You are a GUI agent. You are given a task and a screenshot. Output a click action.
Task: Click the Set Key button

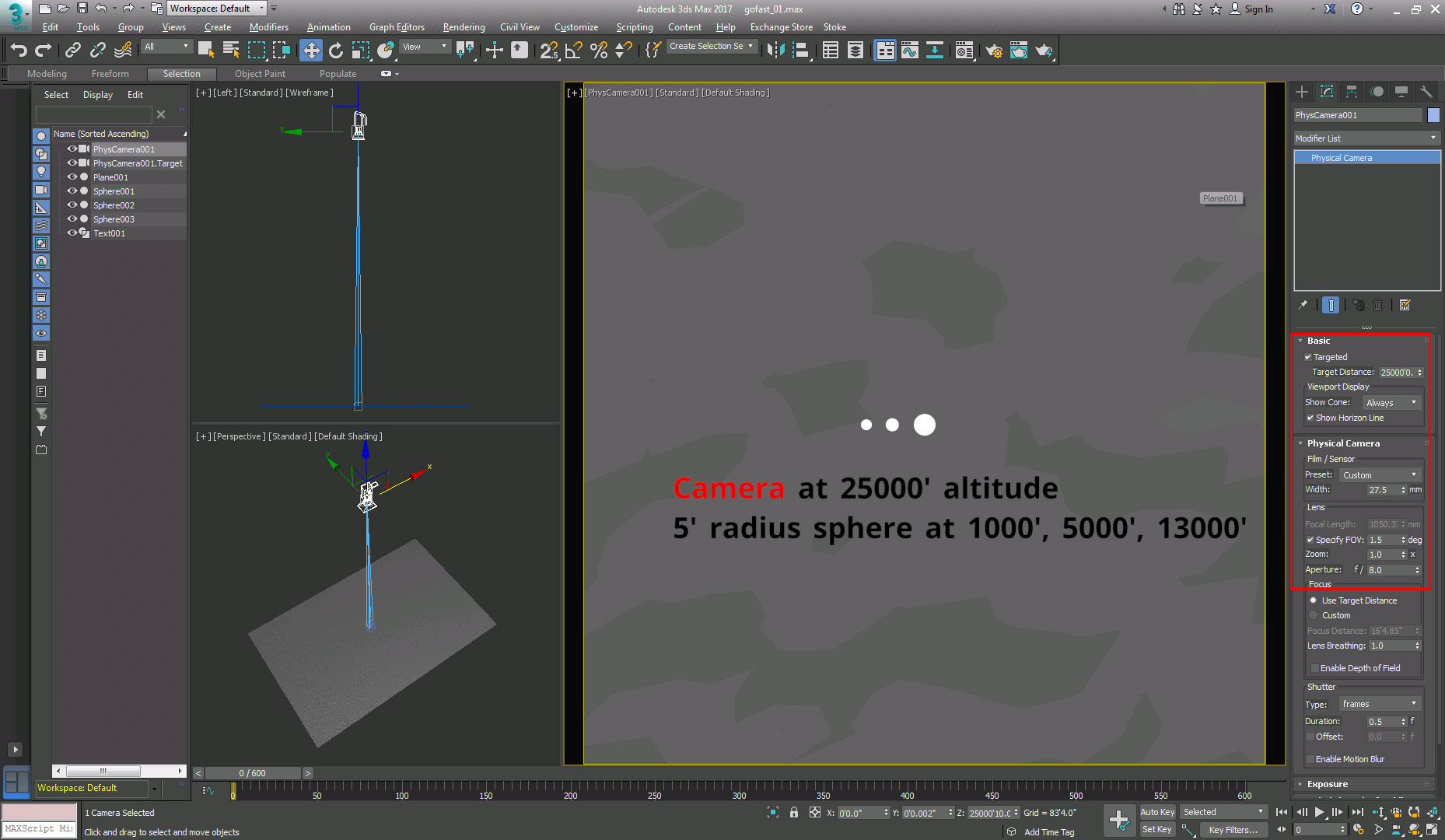point(1157,830)
